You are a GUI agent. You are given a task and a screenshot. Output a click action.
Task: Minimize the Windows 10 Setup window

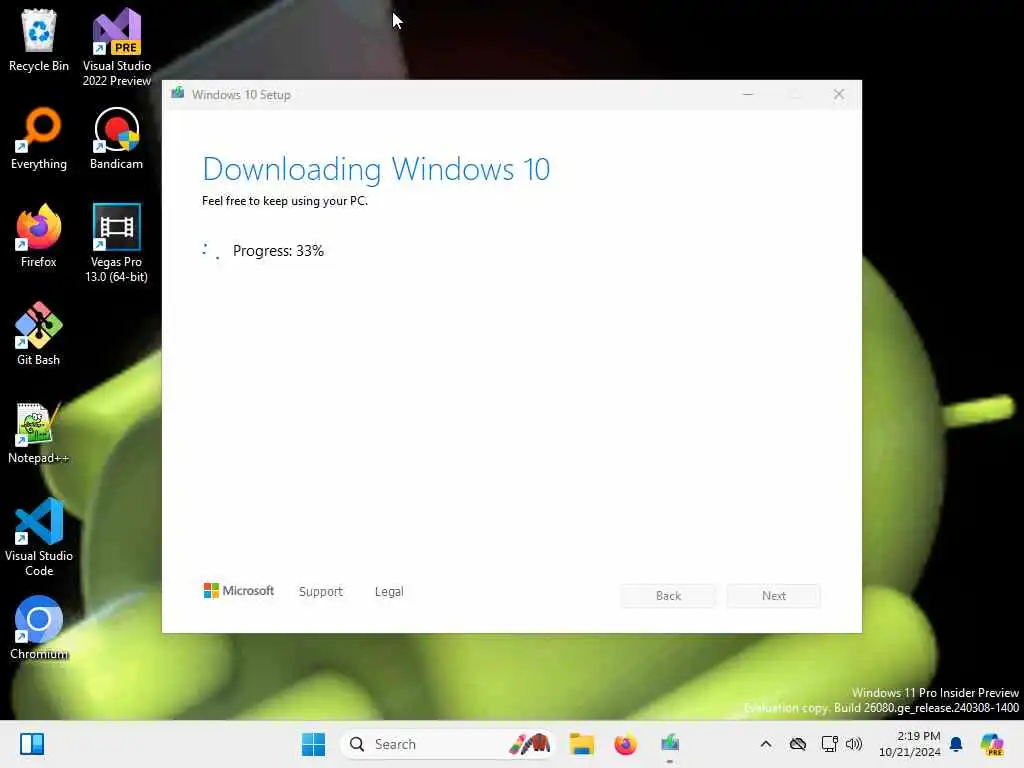click(748, 95)
